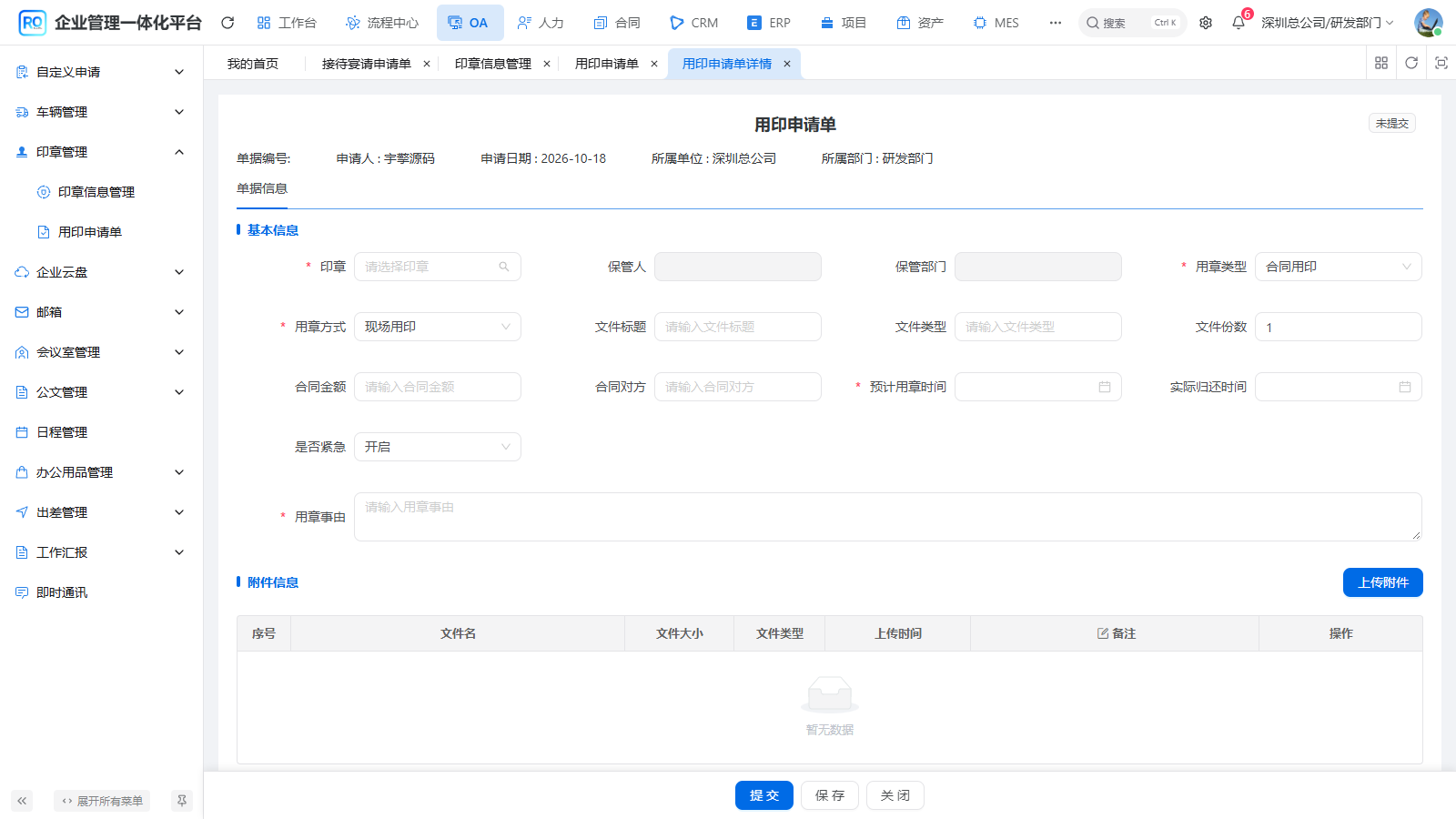The width and height of the screenshot is (1456, 819).
Task: Click the user avatar in the top right
Action: click(x=1429, y=23)
